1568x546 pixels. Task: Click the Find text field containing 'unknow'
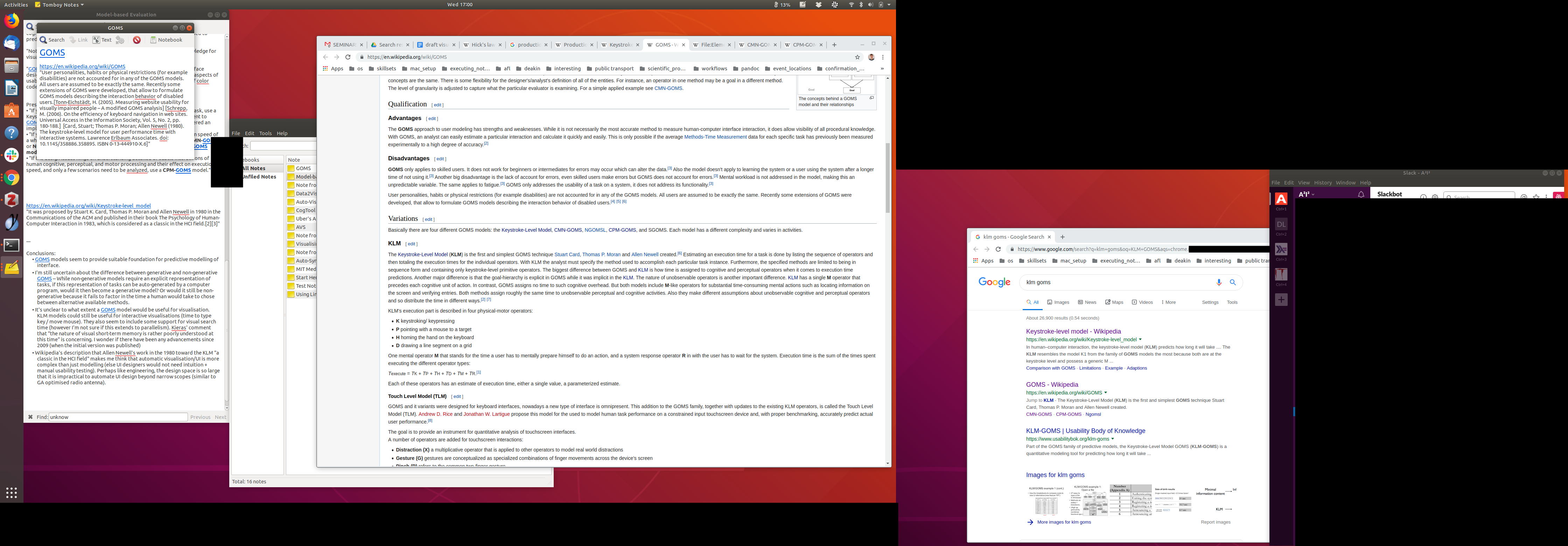point(118,417)
